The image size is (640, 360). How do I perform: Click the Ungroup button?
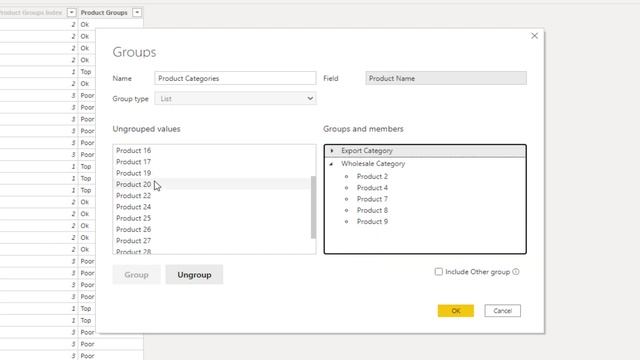tap(194, 275)
